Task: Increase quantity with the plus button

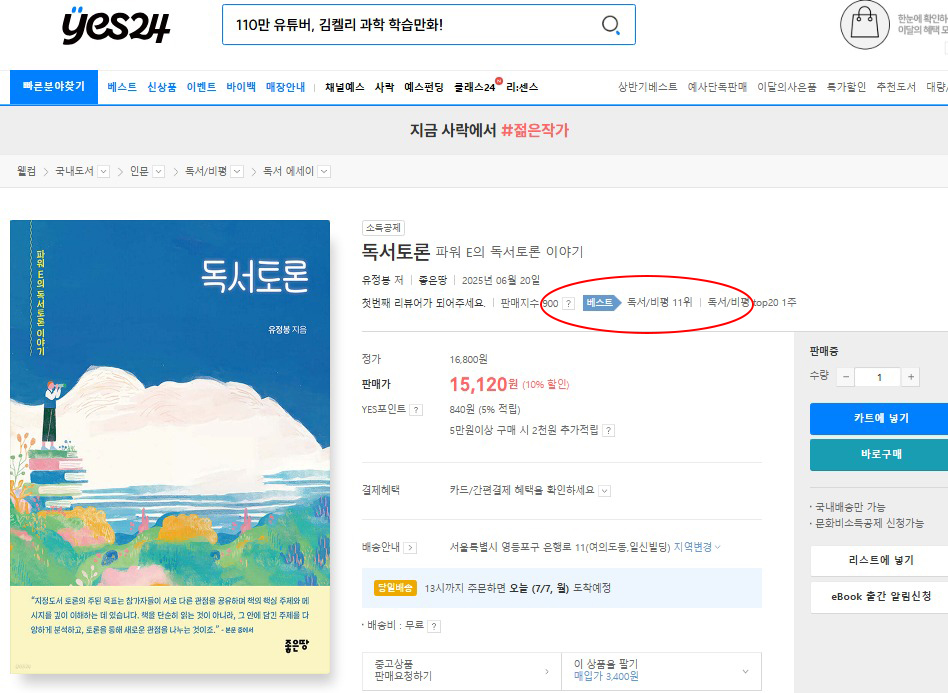Action: pyautogui.click(x=911, y=377)
